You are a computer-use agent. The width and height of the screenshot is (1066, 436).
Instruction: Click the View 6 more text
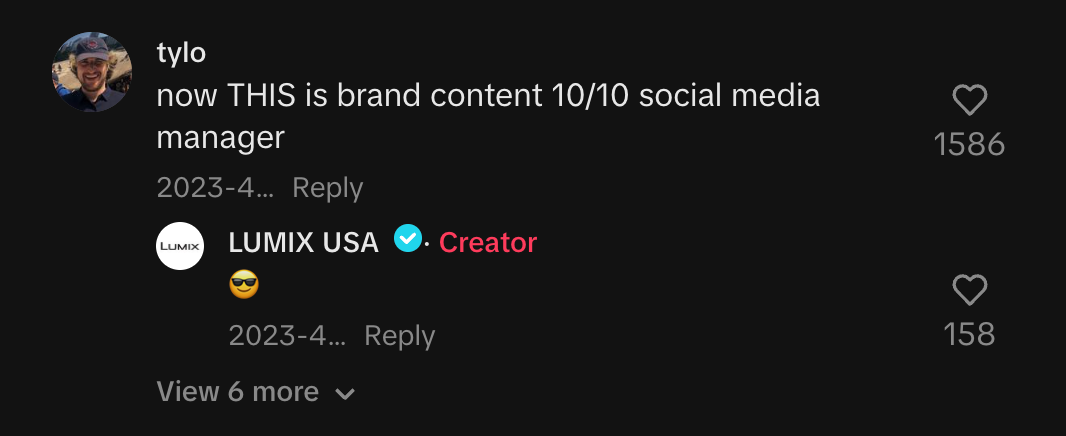tap(238, 392)
